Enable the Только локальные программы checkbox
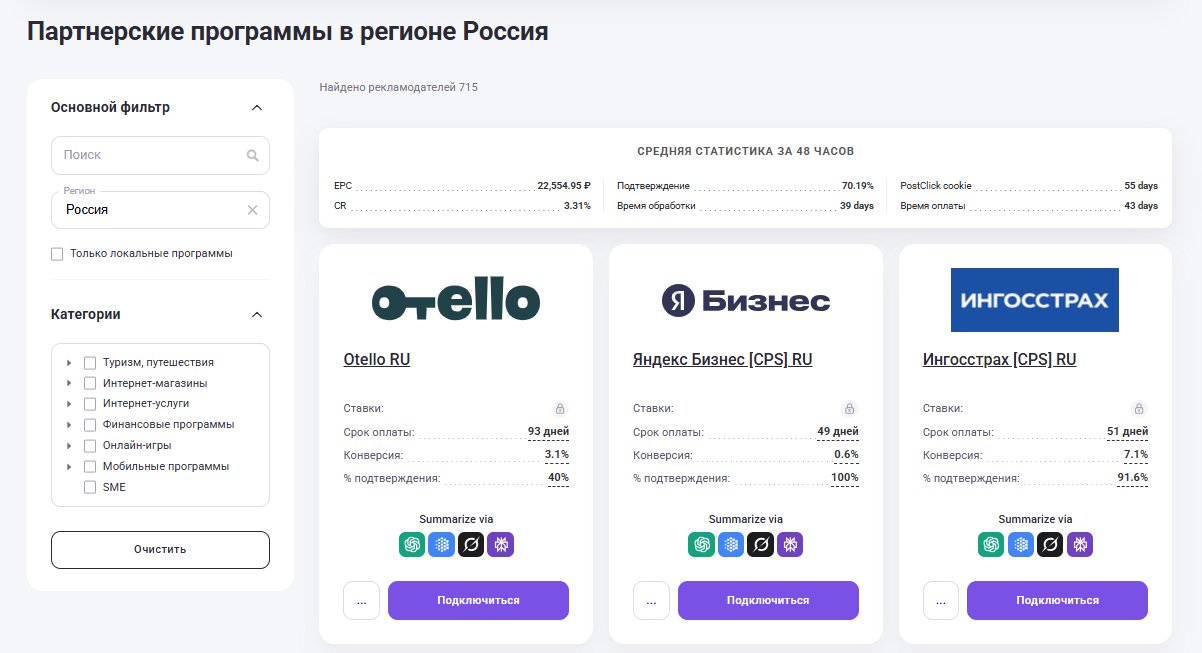This screenshot has width=1202, height=653. click(x=57, y=253)
